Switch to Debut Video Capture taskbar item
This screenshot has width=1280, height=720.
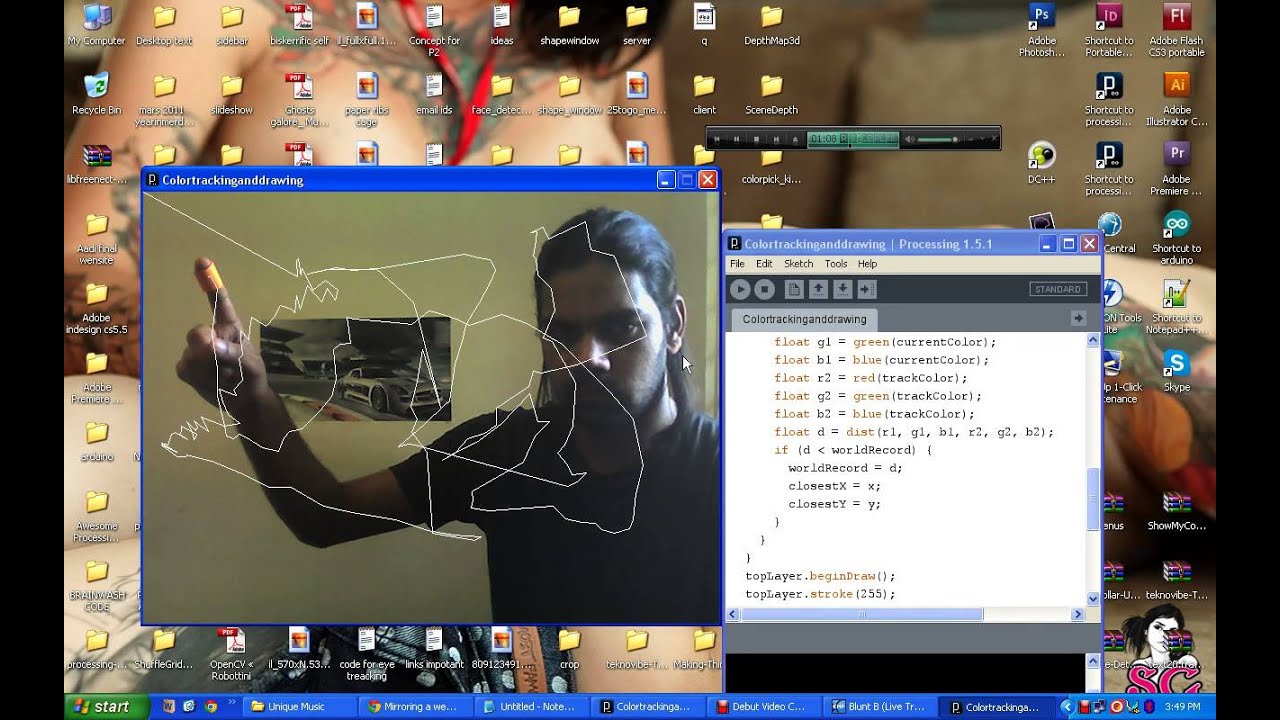point(763,706)
